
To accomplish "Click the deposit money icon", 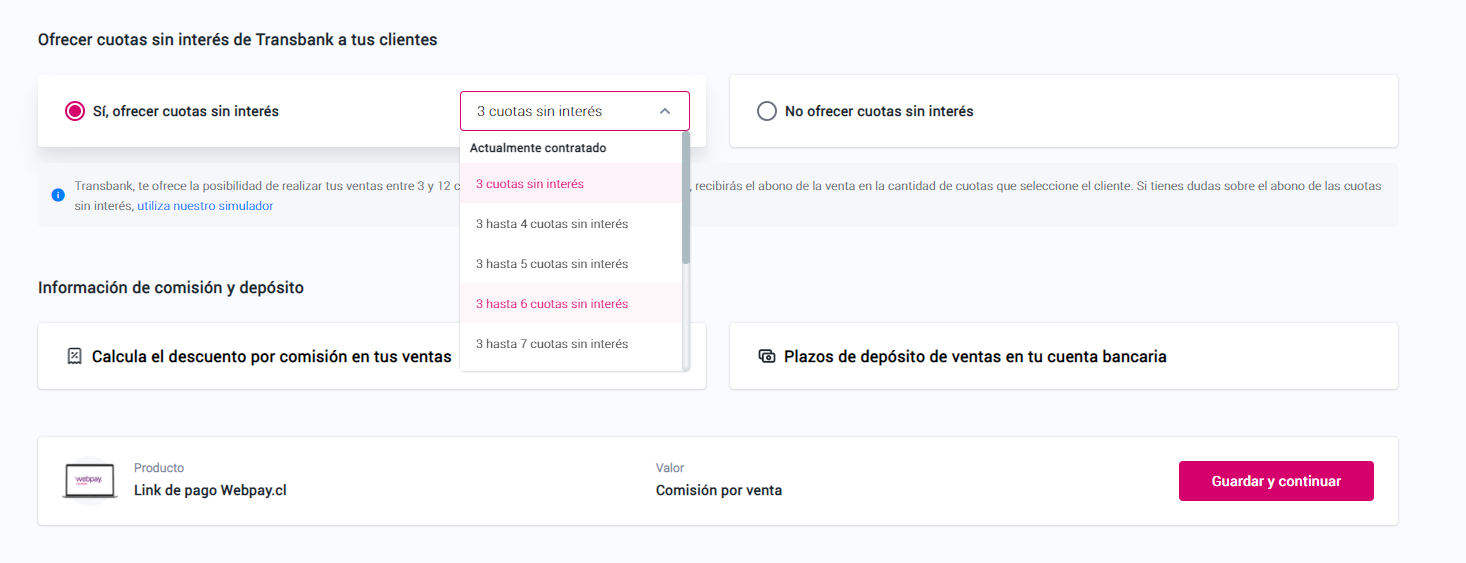I will pyautogui.click(x=767, y=356).
